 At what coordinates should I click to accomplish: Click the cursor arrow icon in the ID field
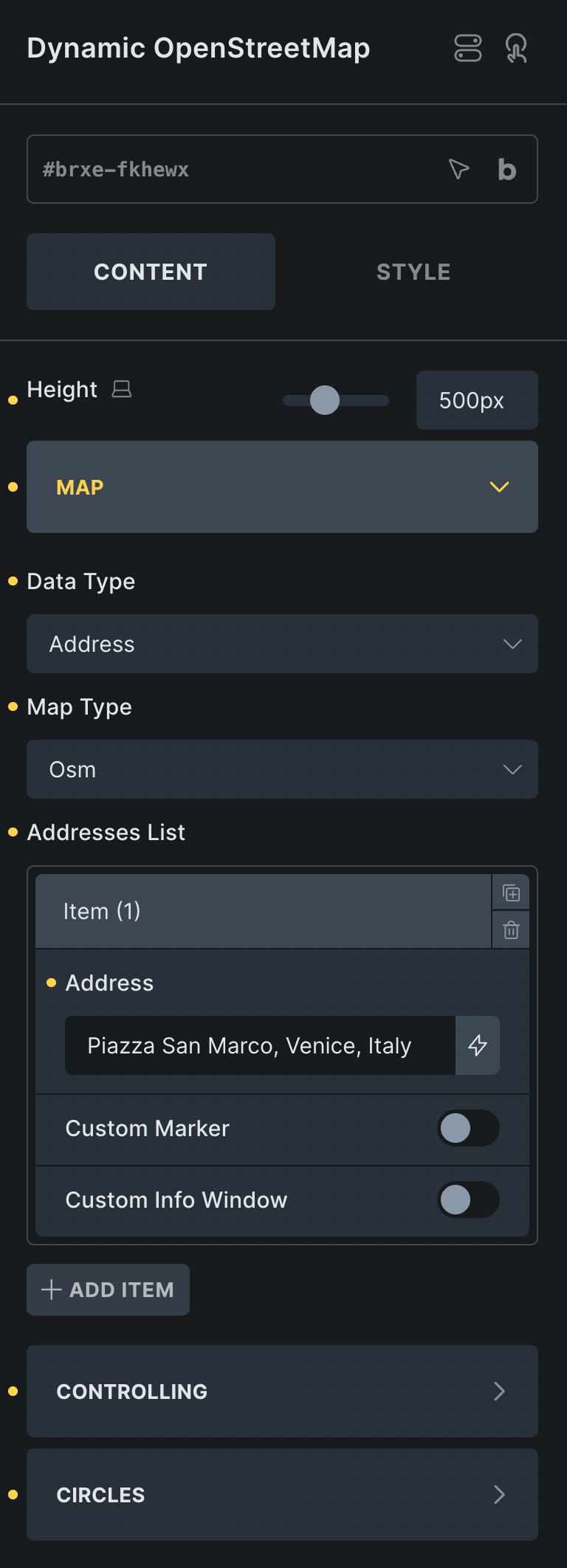pos(458,169)
